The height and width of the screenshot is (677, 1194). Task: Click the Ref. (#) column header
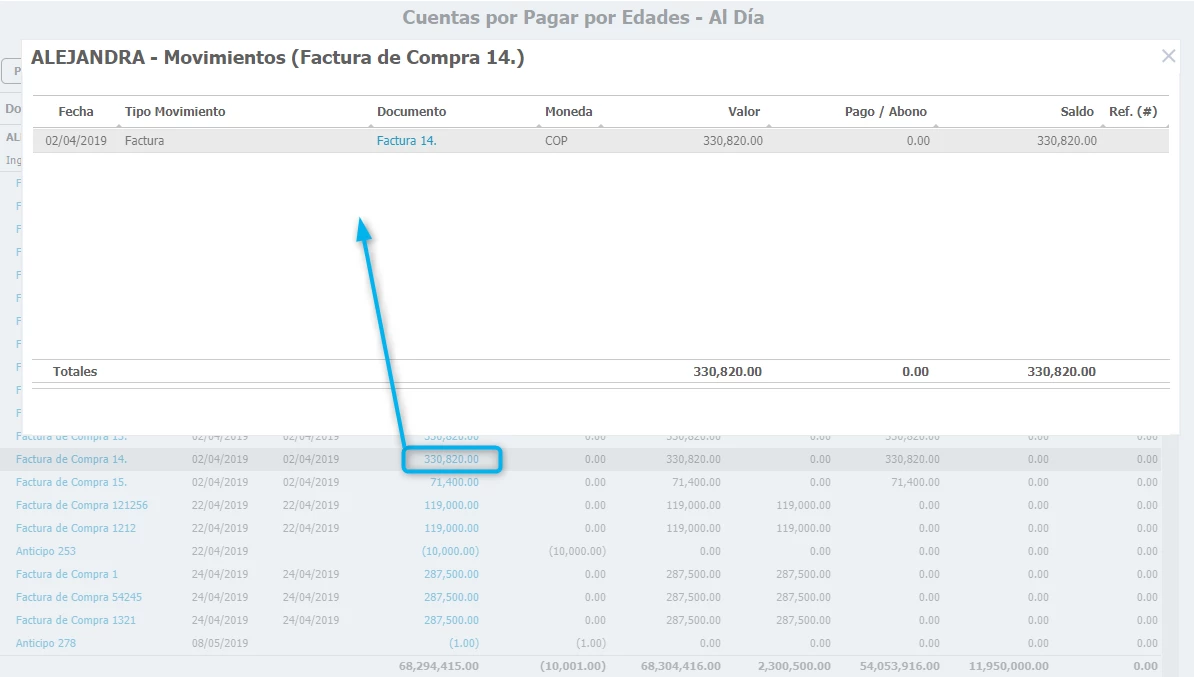1132,112
